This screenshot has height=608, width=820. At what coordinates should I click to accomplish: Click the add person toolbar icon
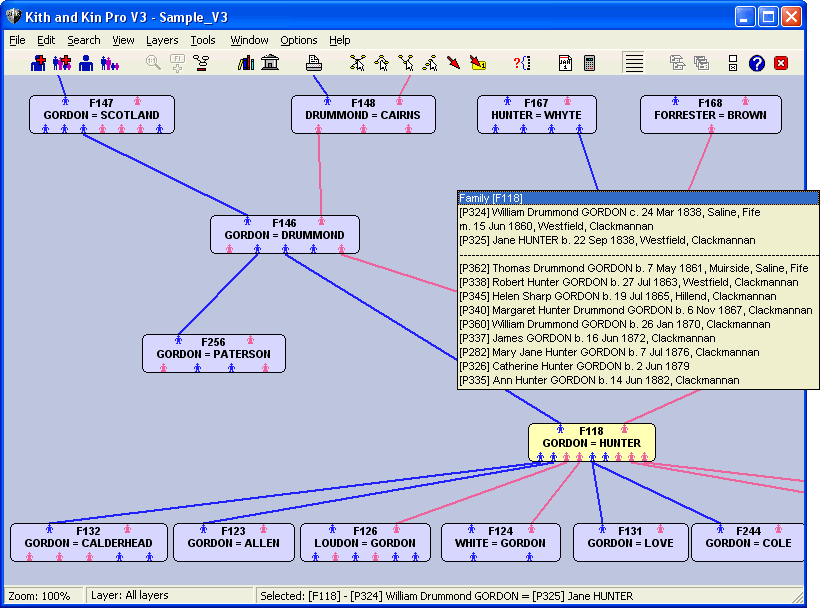(x=38, y=63)
